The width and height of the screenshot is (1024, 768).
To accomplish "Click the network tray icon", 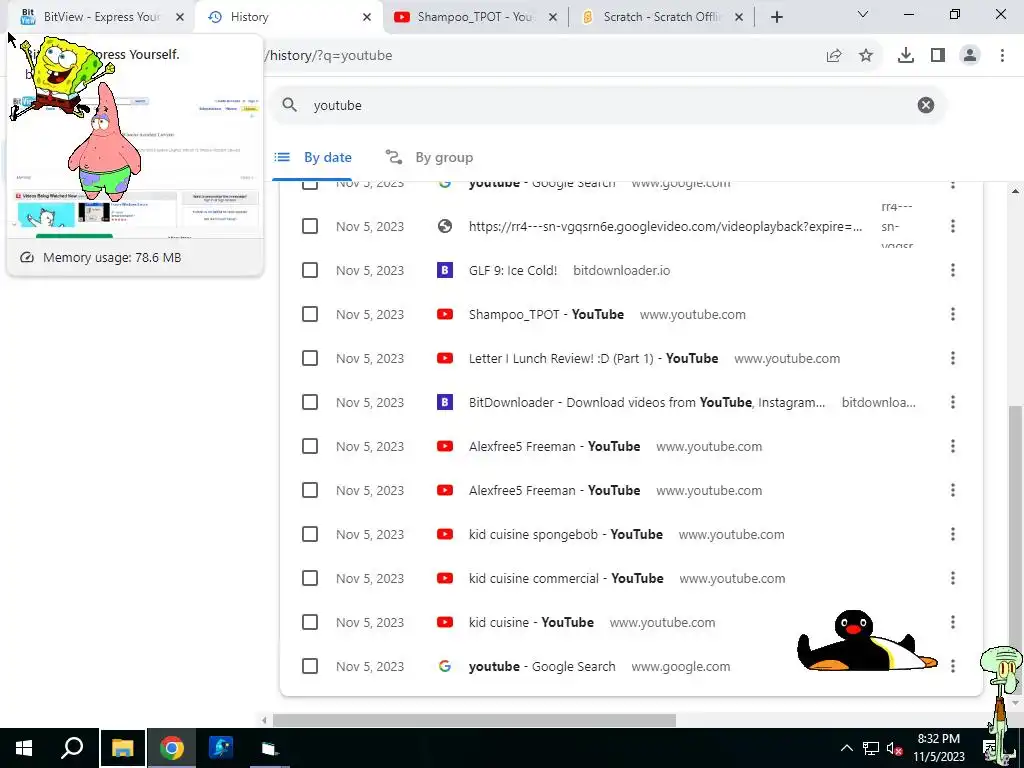I will point(871,748).
